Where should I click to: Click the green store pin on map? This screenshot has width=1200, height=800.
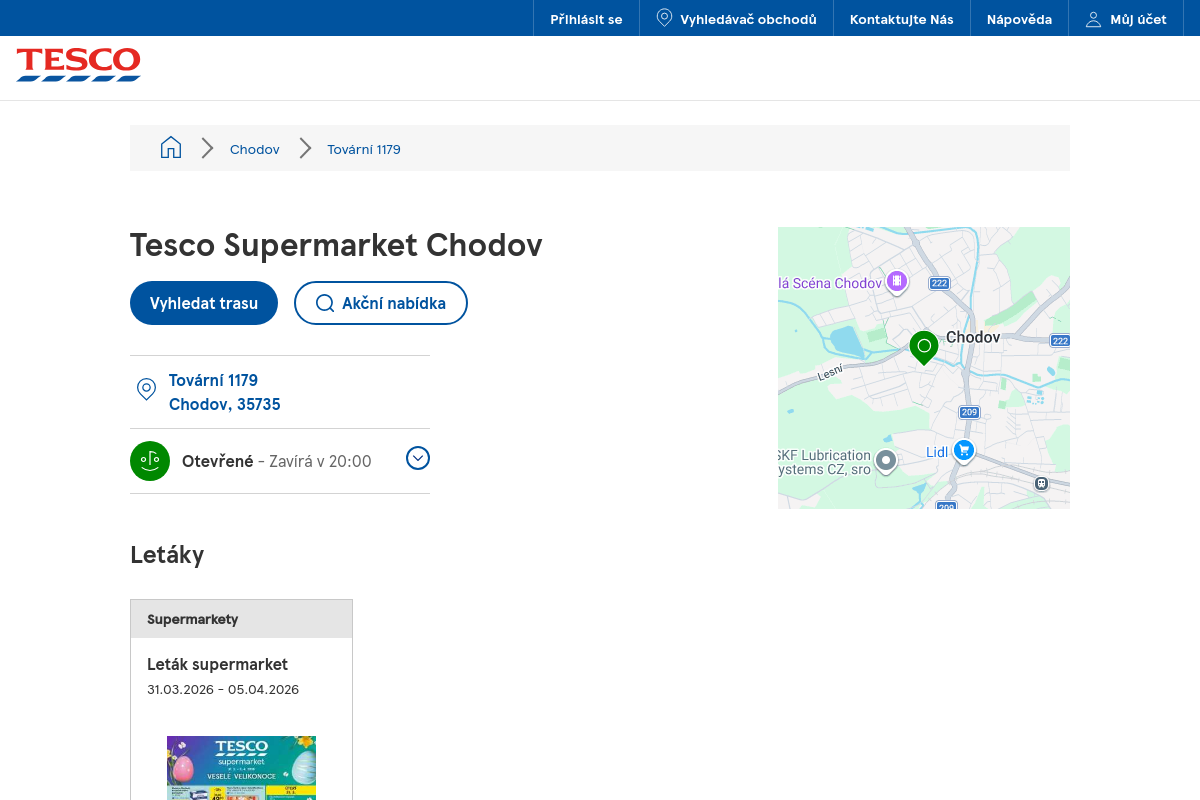(923, 346)
